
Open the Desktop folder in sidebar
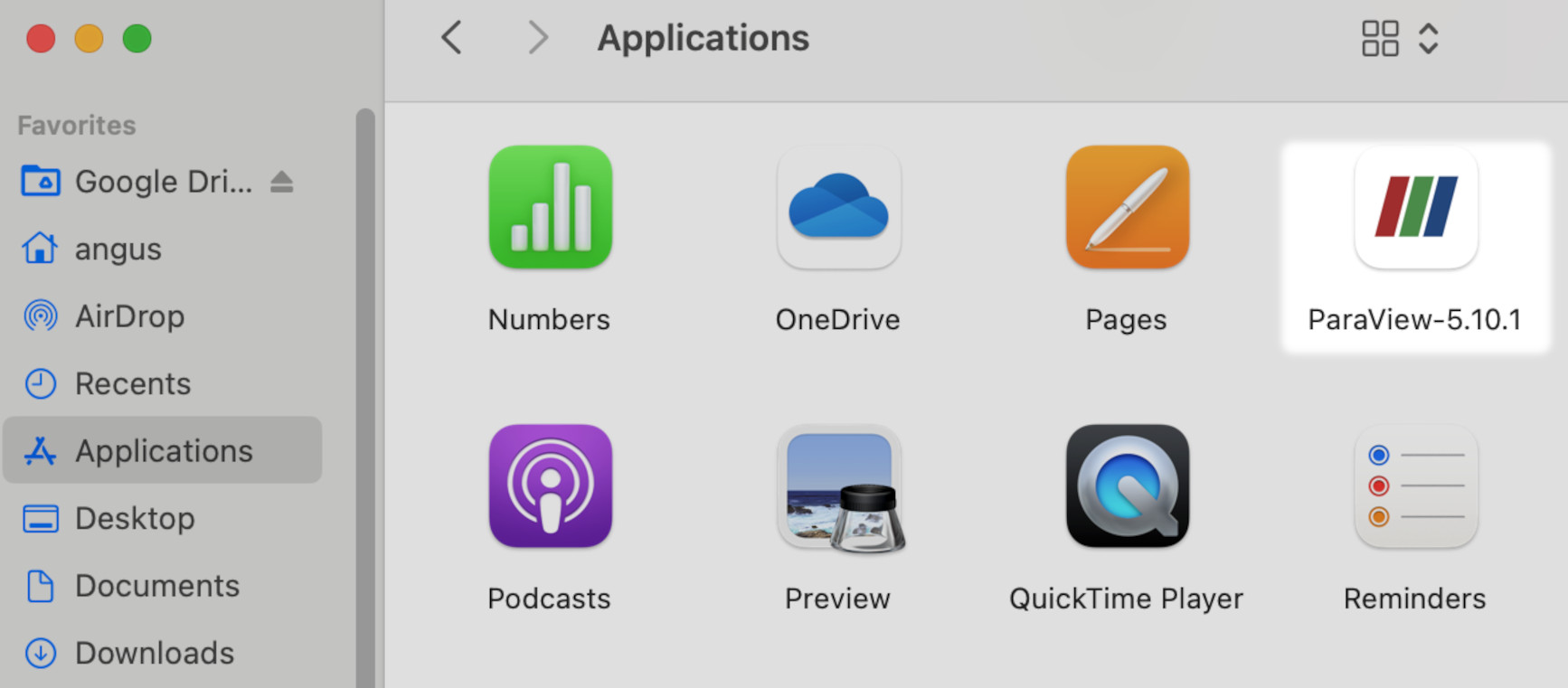tap(108, 518)
